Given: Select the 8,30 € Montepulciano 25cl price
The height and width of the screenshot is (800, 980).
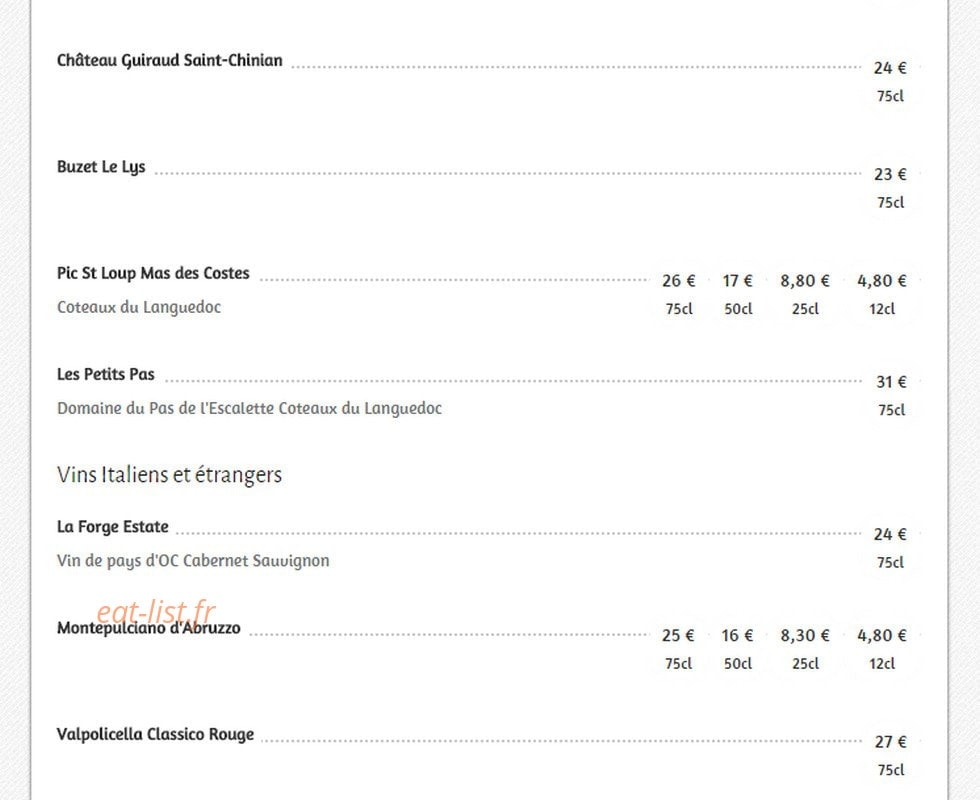Looking at the screenshot, I should [805, 636].
